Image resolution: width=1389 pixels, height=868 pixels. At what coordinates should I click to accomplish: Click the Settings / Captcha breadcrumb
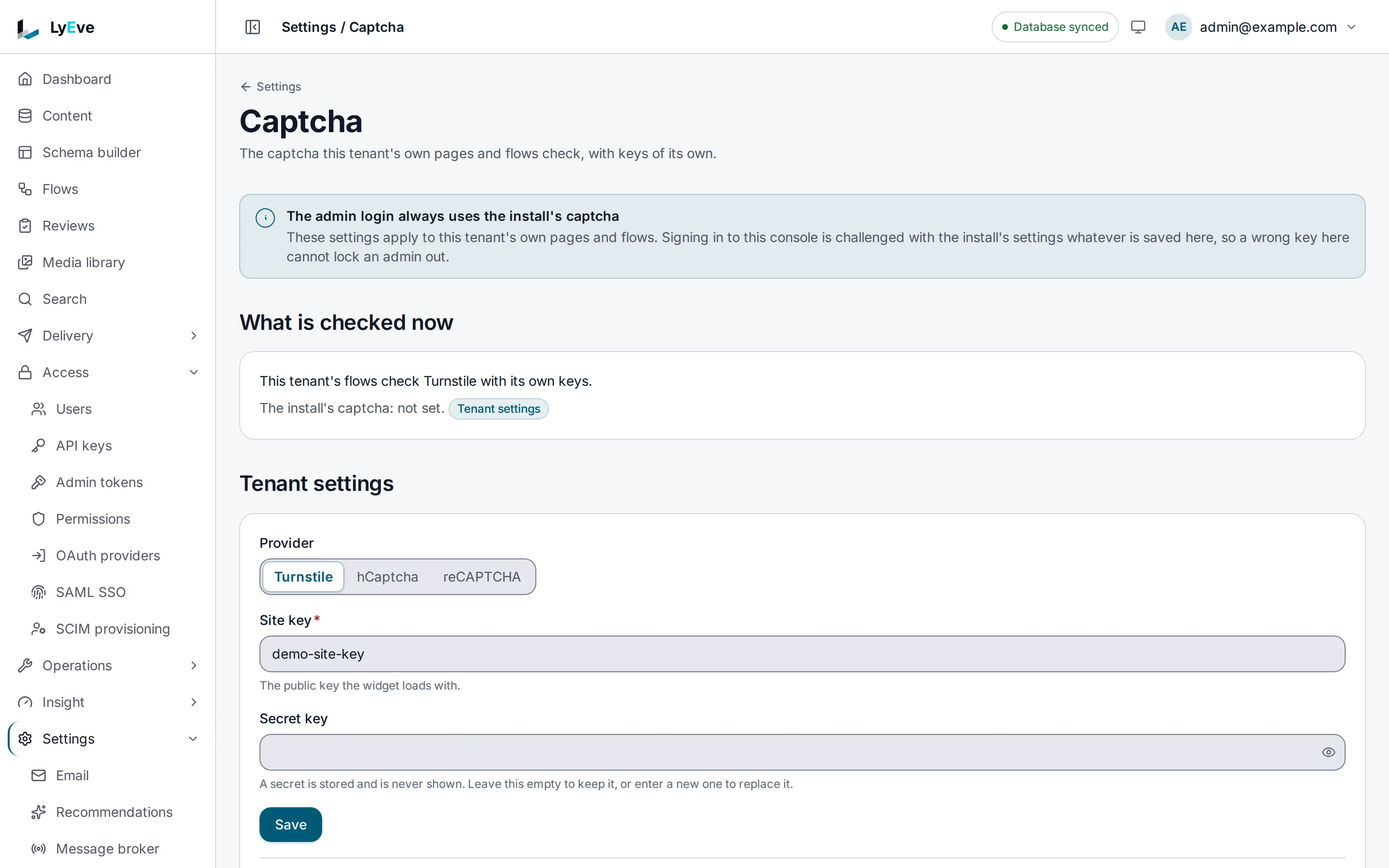[342, 27]
